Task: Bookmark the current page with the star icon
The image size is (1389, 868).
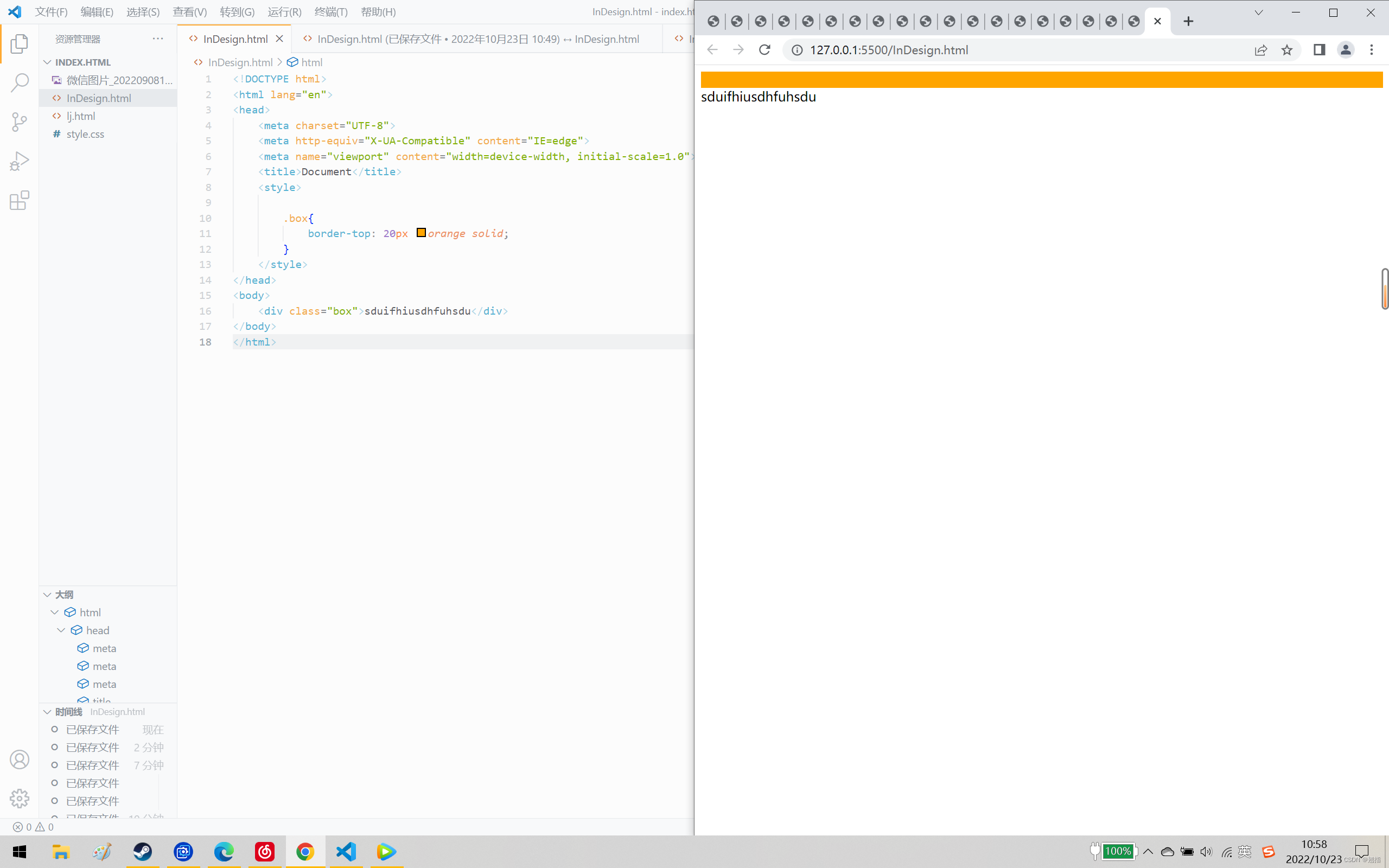Action: [x=1286, y=50]
